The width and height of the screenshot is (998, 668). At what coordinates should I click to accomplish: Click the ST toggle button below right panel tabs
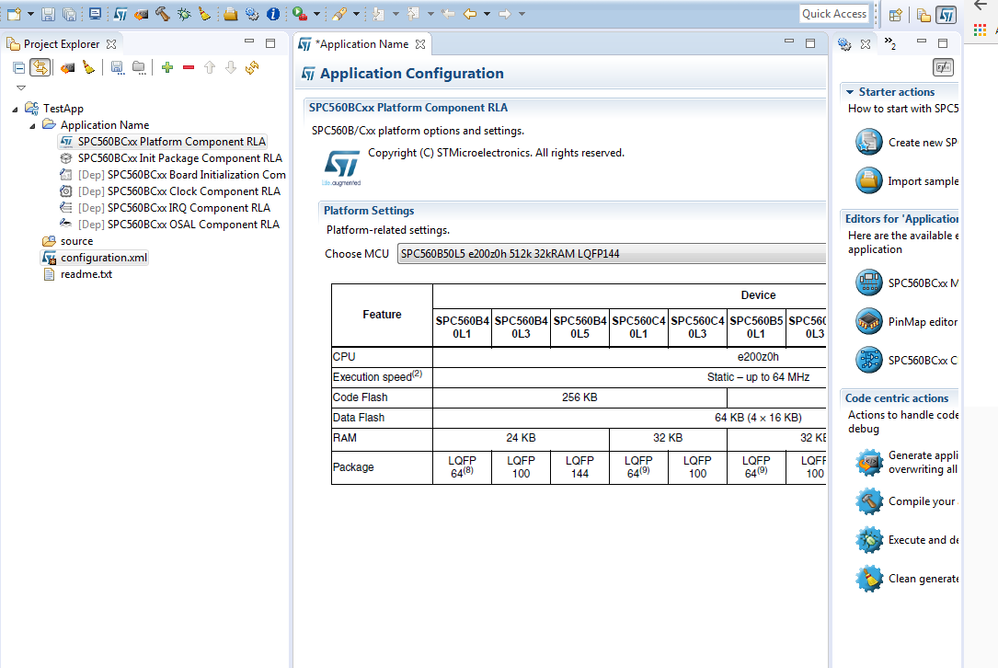click(943, 67)
